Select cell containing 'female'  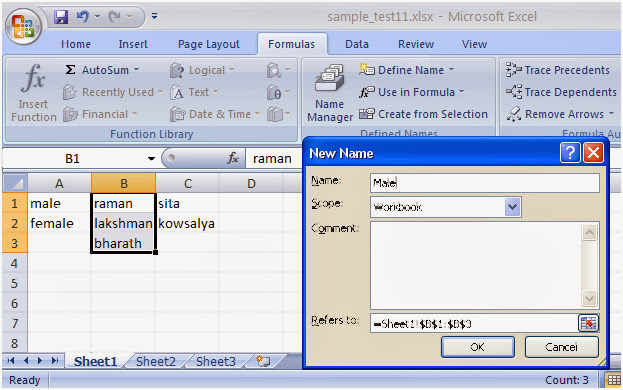click(x=59, y=223)
